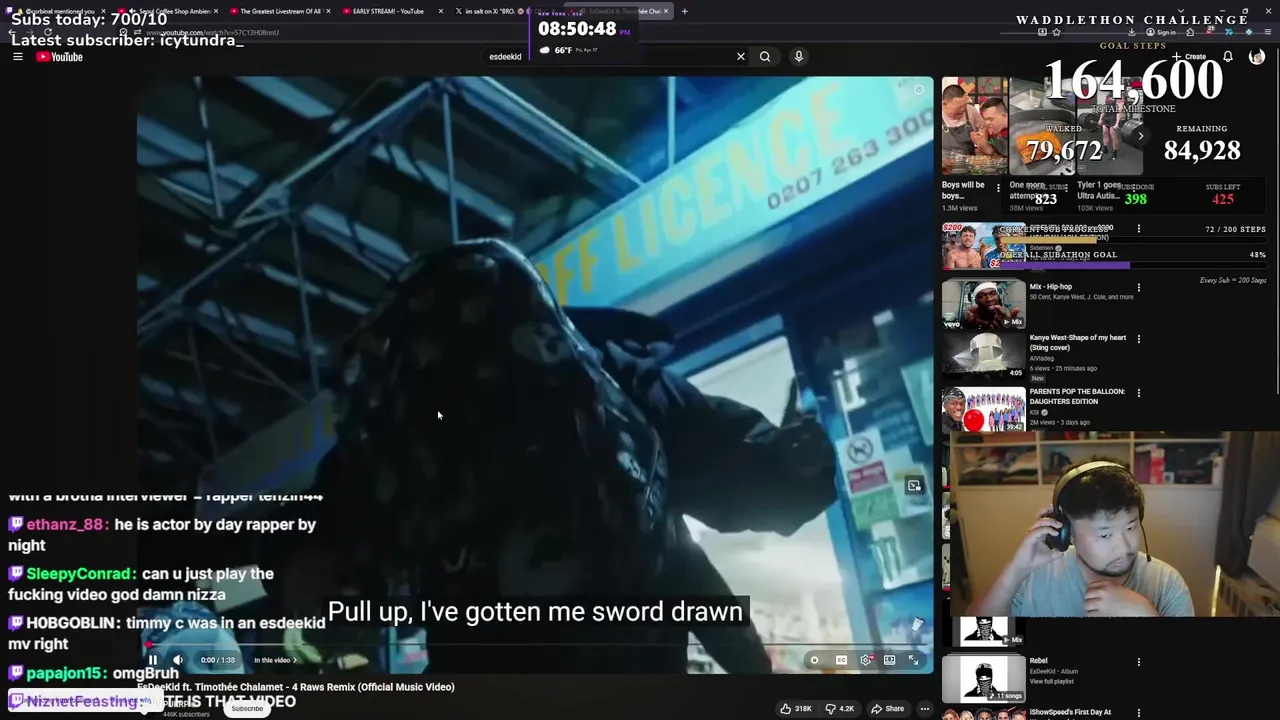Open the browser application menu button

click(x=1268, y=32)
